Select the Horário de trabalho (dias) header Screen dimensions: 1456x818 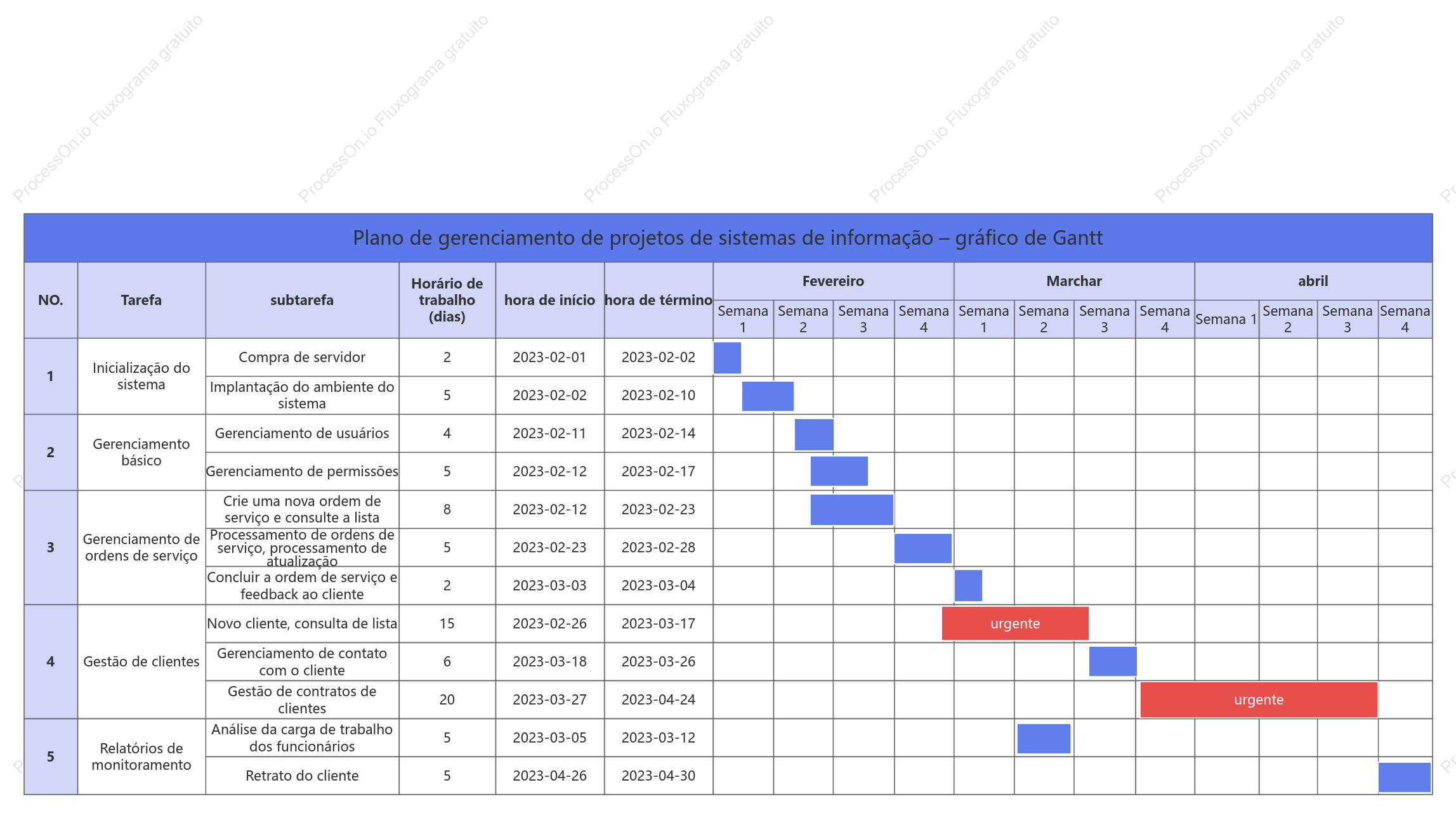(447, 300)
